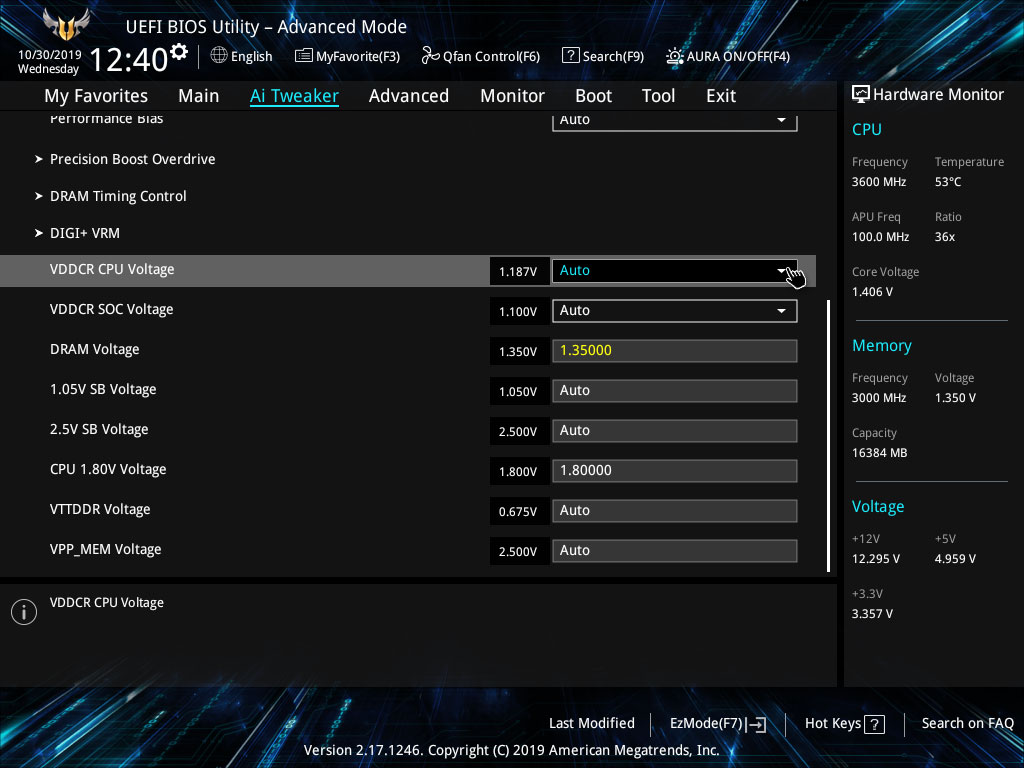Click Search on FAQ link
The width and height of the screenshot is (1024, 768).
[967, 724]
